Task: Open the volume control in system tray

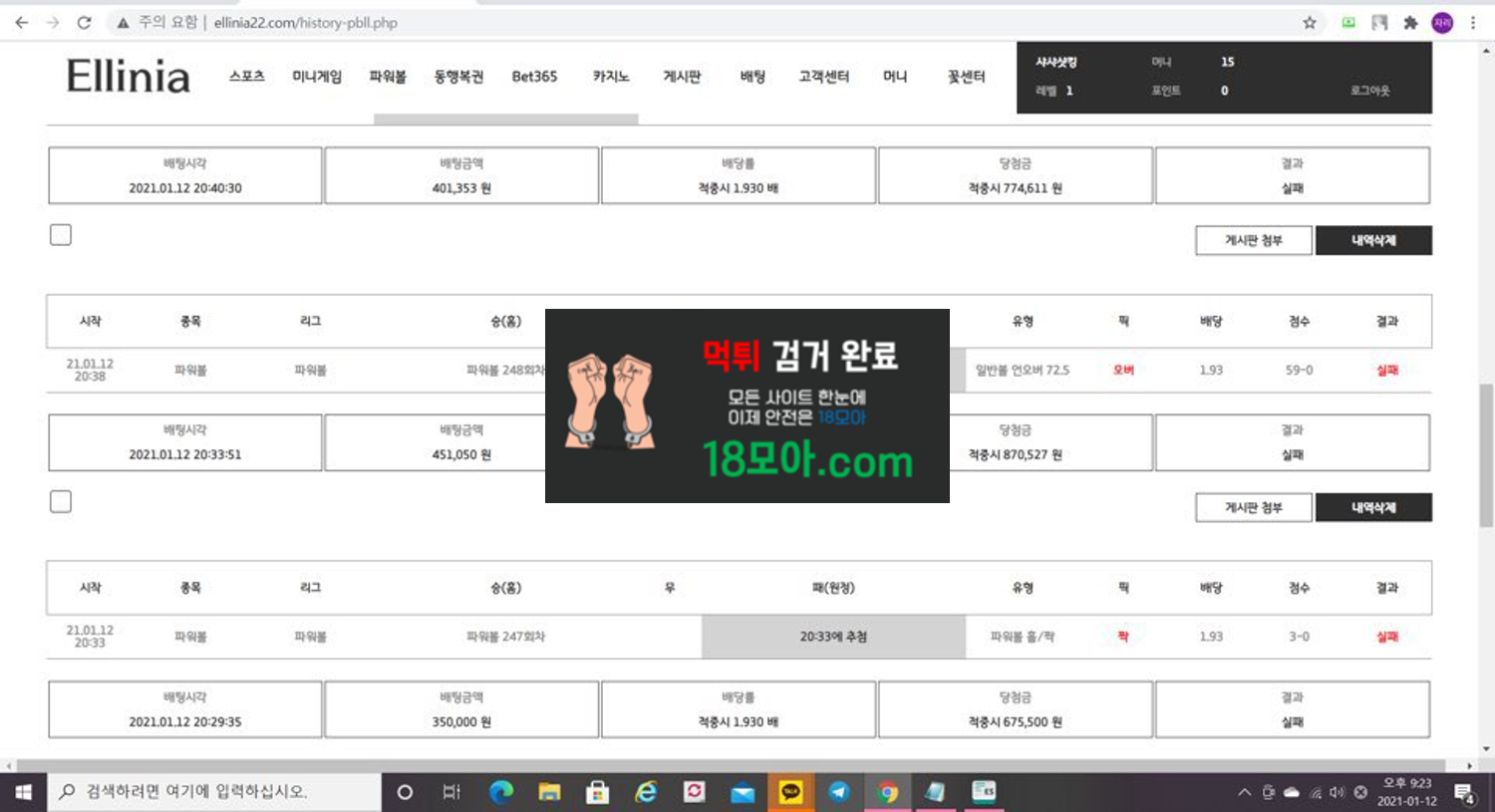Action: point(1338,793)
